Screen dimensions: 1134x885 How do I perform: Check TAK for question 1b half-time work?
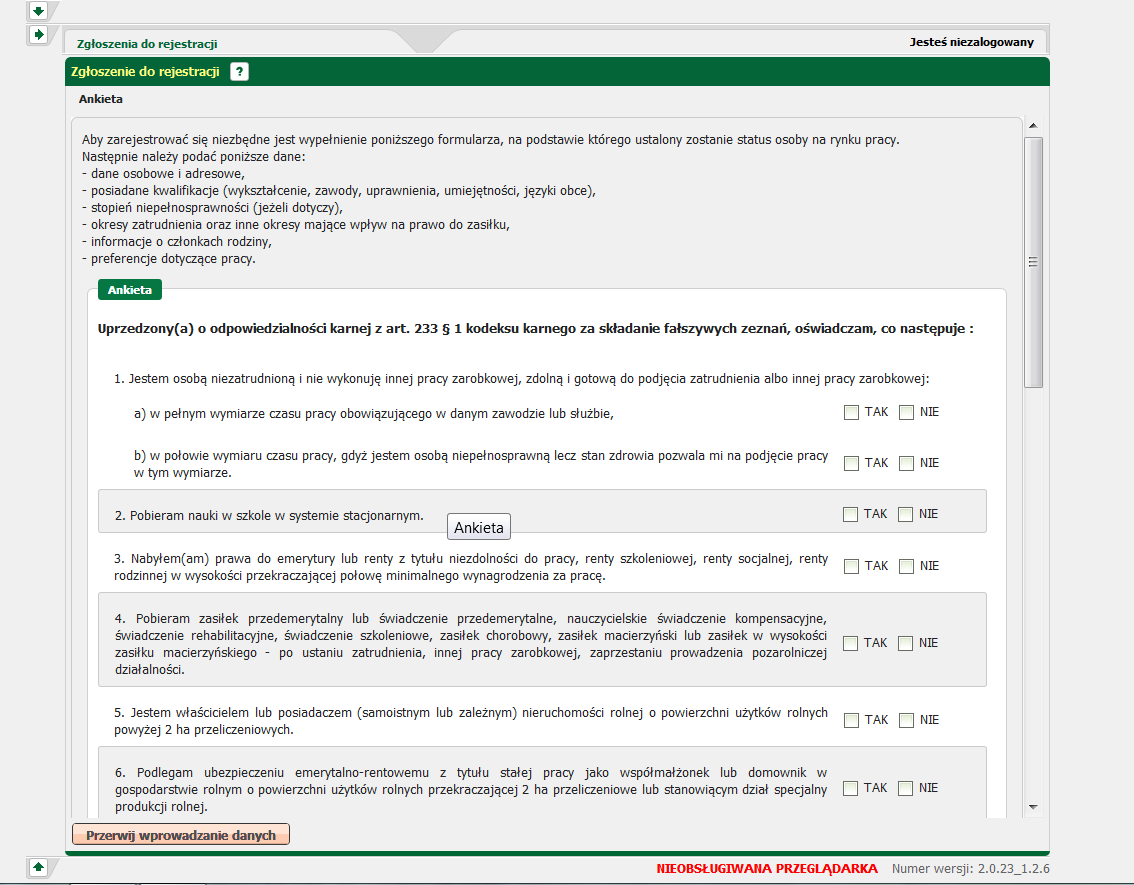851,463
